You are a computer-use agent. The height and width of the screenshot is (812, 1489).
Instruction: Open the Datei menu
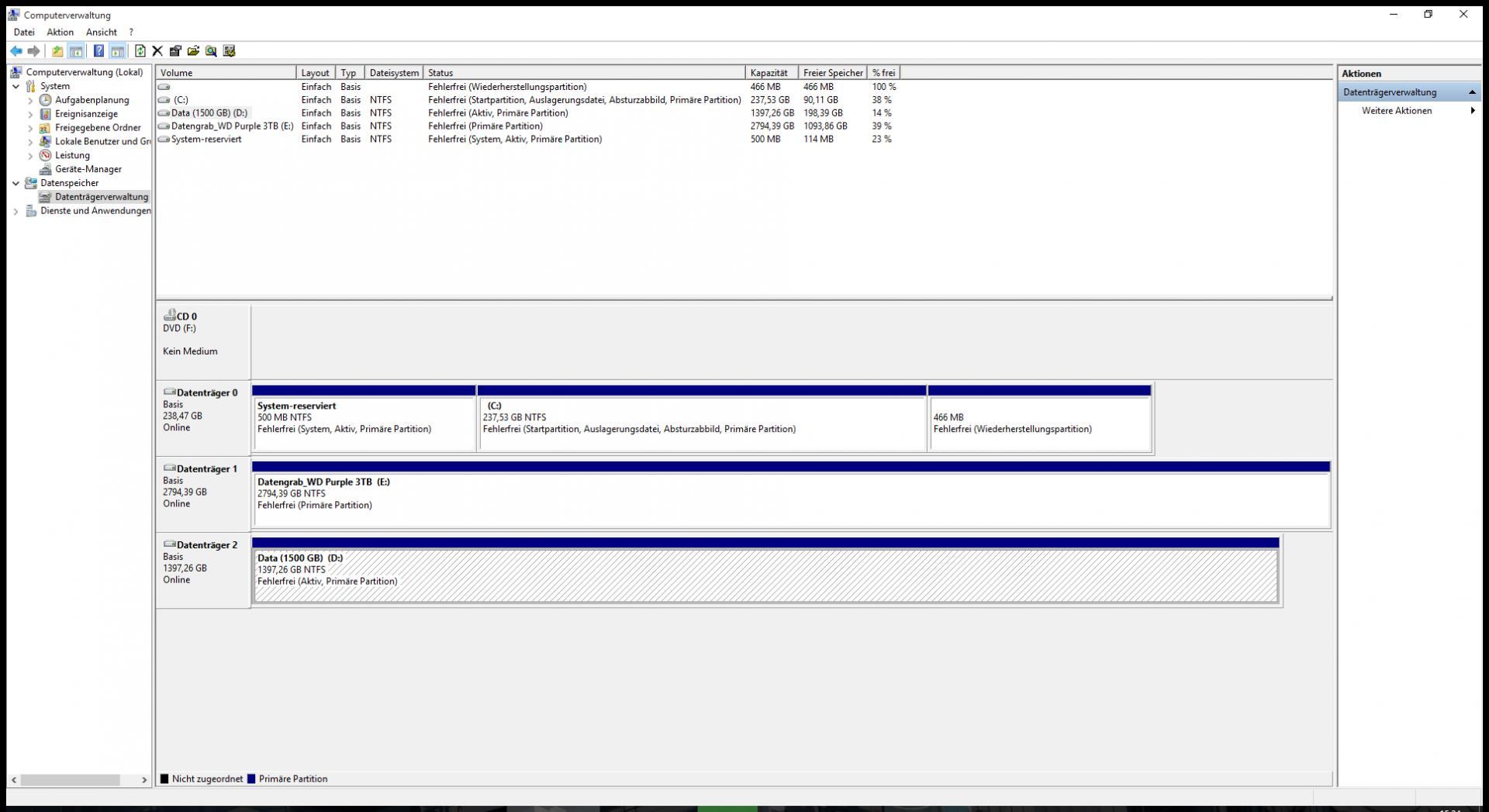[24, 33]
